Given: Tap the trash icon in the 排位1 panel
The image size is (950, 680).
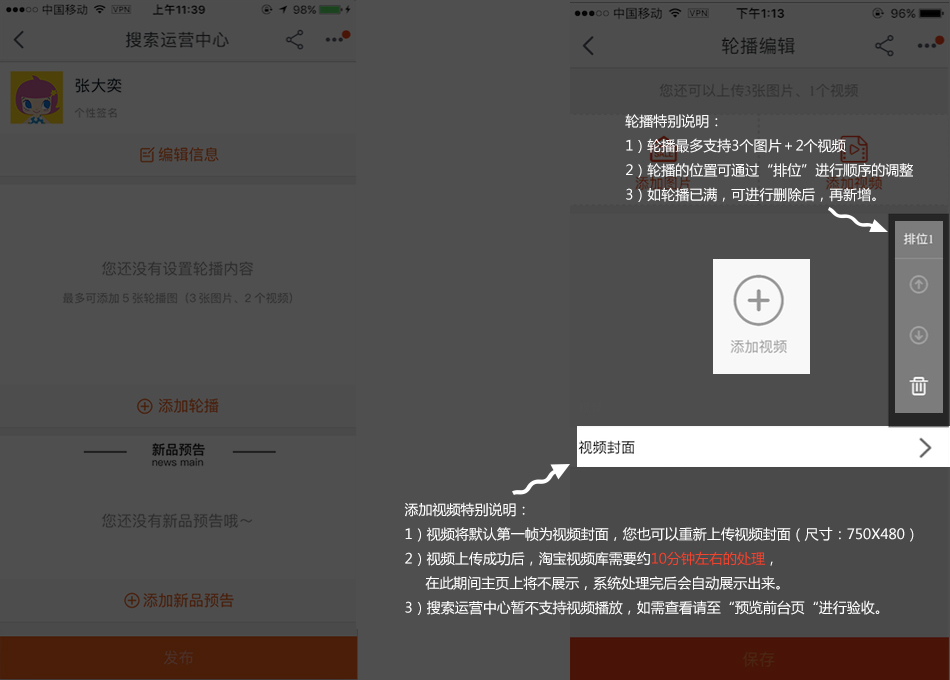Looking at the screenshot, I should click(x=918, y=384).
